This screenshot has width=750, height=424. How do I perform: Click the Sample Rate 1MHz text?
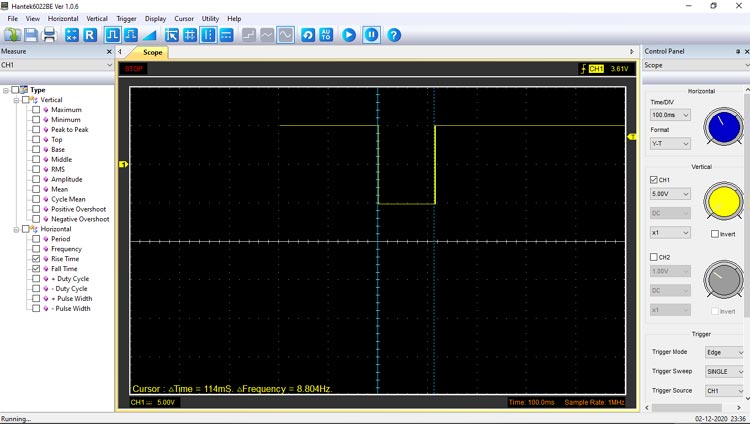coord(595,402)
